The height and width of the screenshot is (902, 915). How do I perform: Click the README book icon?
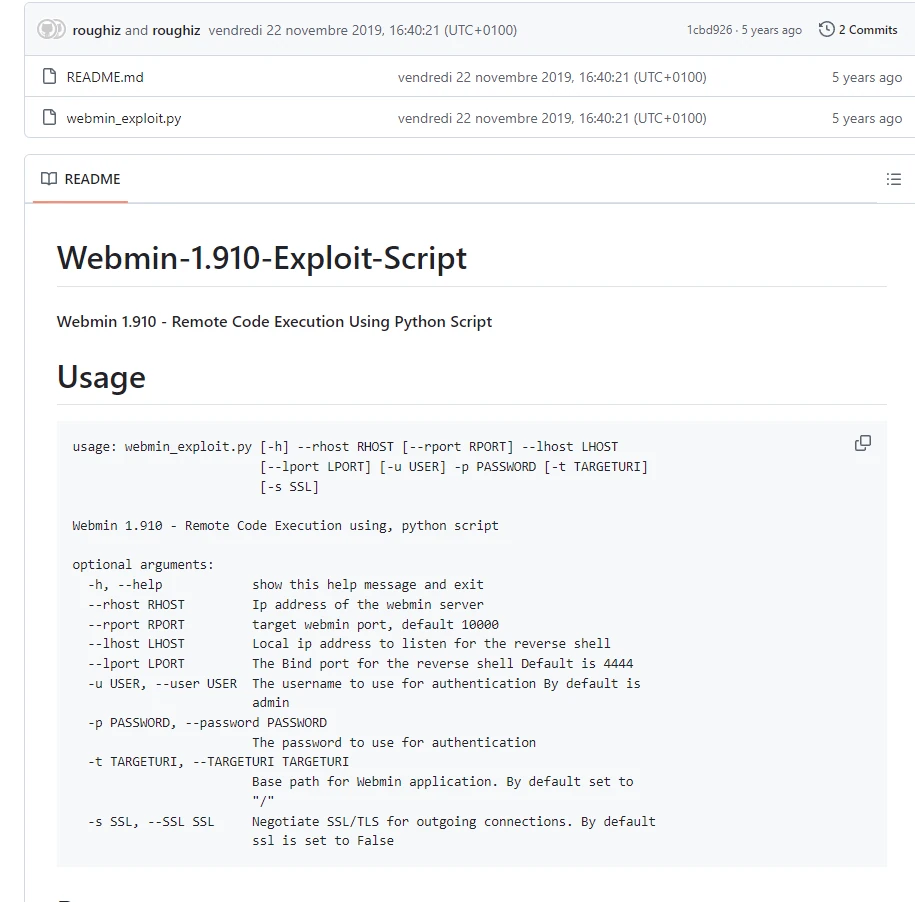point(49,179)
